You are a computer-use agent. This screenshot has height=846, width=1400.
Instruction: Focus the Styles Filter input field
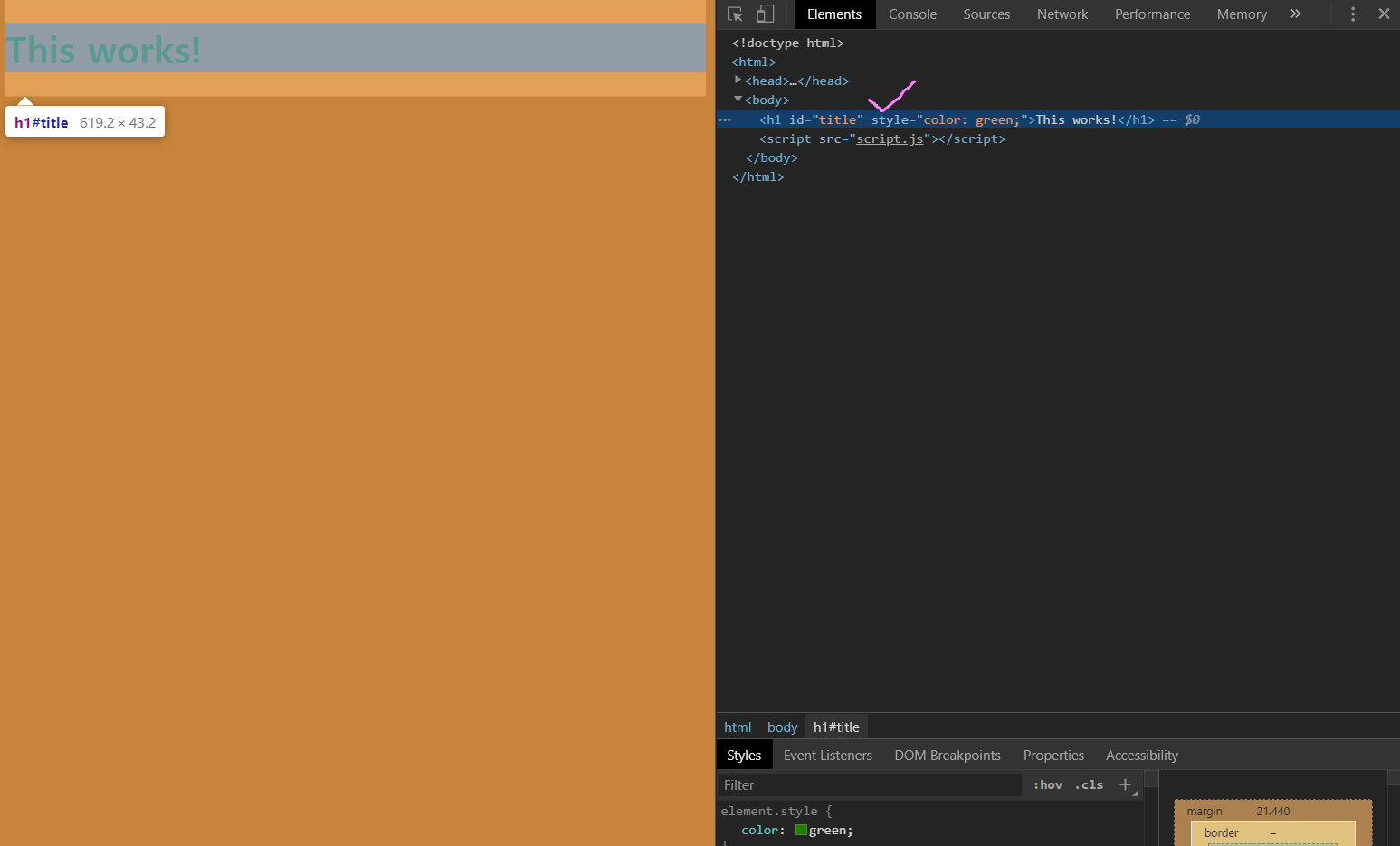[x=871, y=784]
